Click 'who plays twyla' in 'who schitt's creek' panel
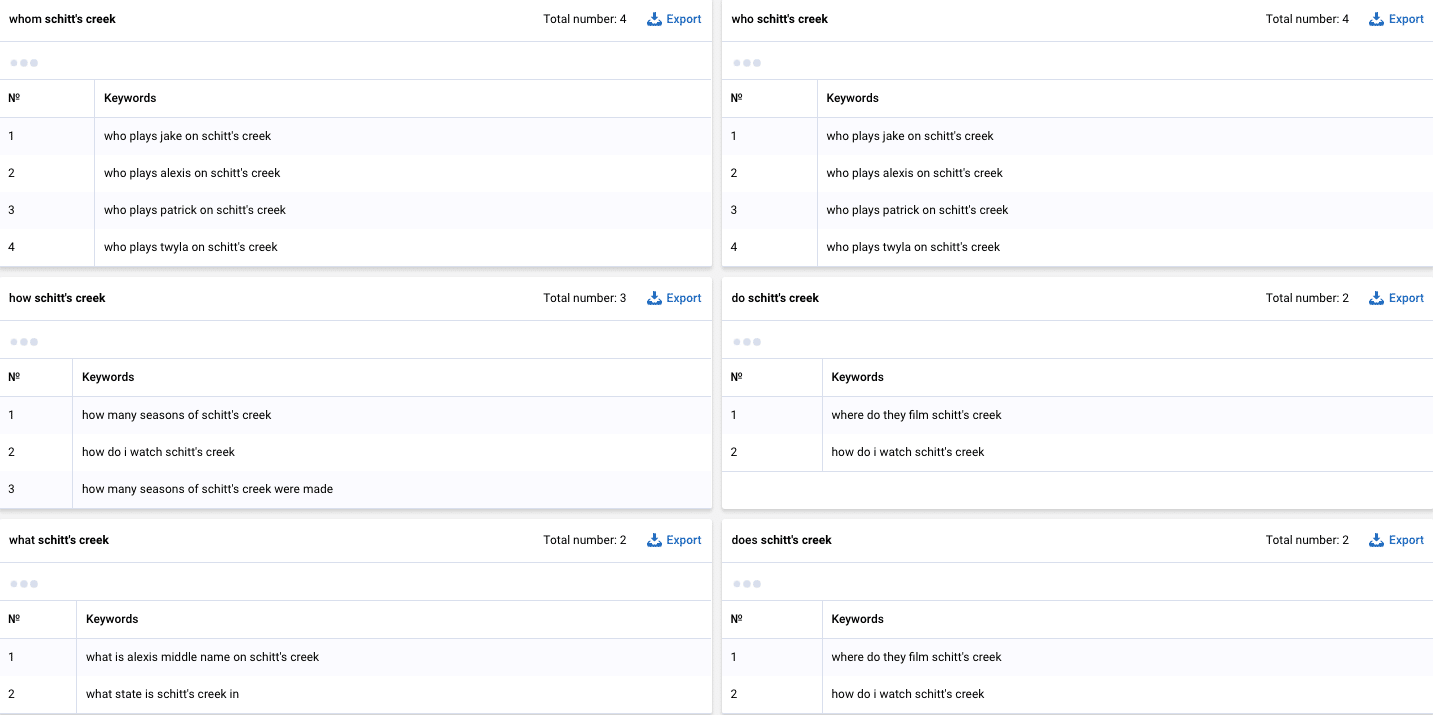 913,247
